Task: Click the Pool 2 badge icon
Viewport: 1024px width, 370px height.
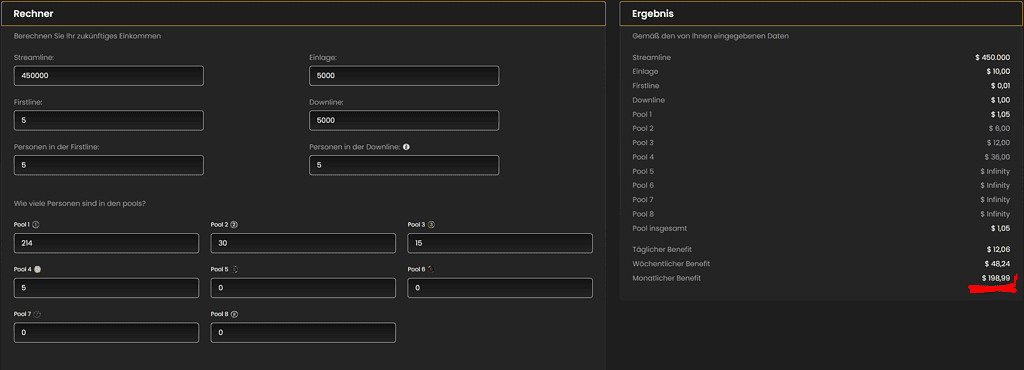Action: tap(234, 224)
